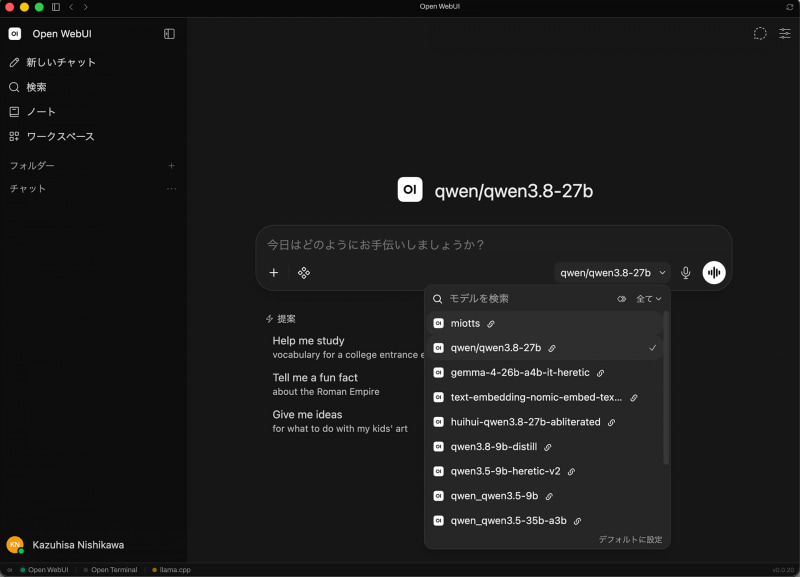Select gemma-4-26b-a4b-it-heretic model
This screenshot has width=800, height=577.
pyautogui.click(x=545, y=372)
